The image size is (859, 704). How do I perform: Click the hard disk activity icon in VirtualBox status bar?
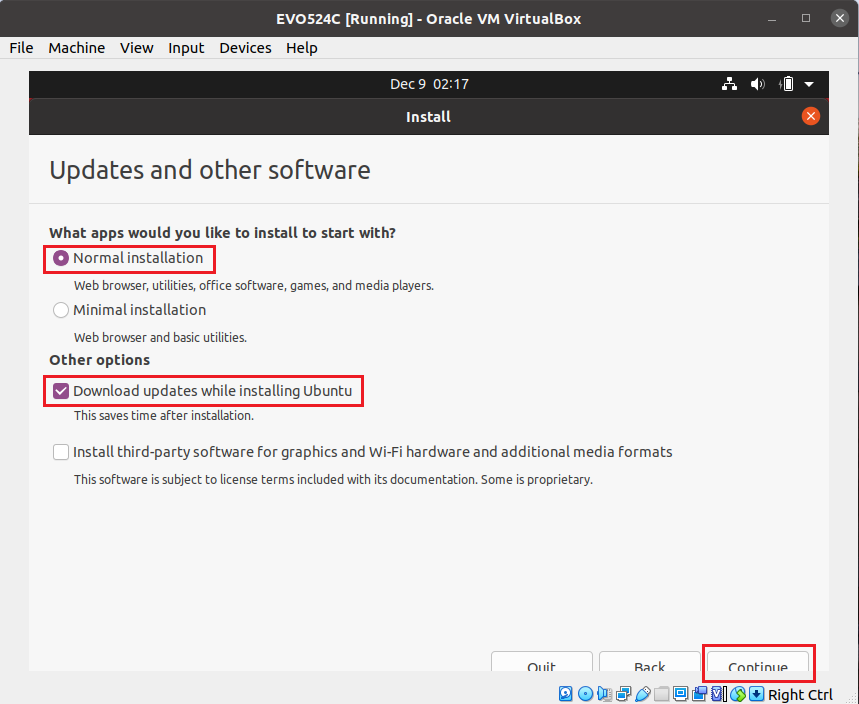[x=565, y=694]
